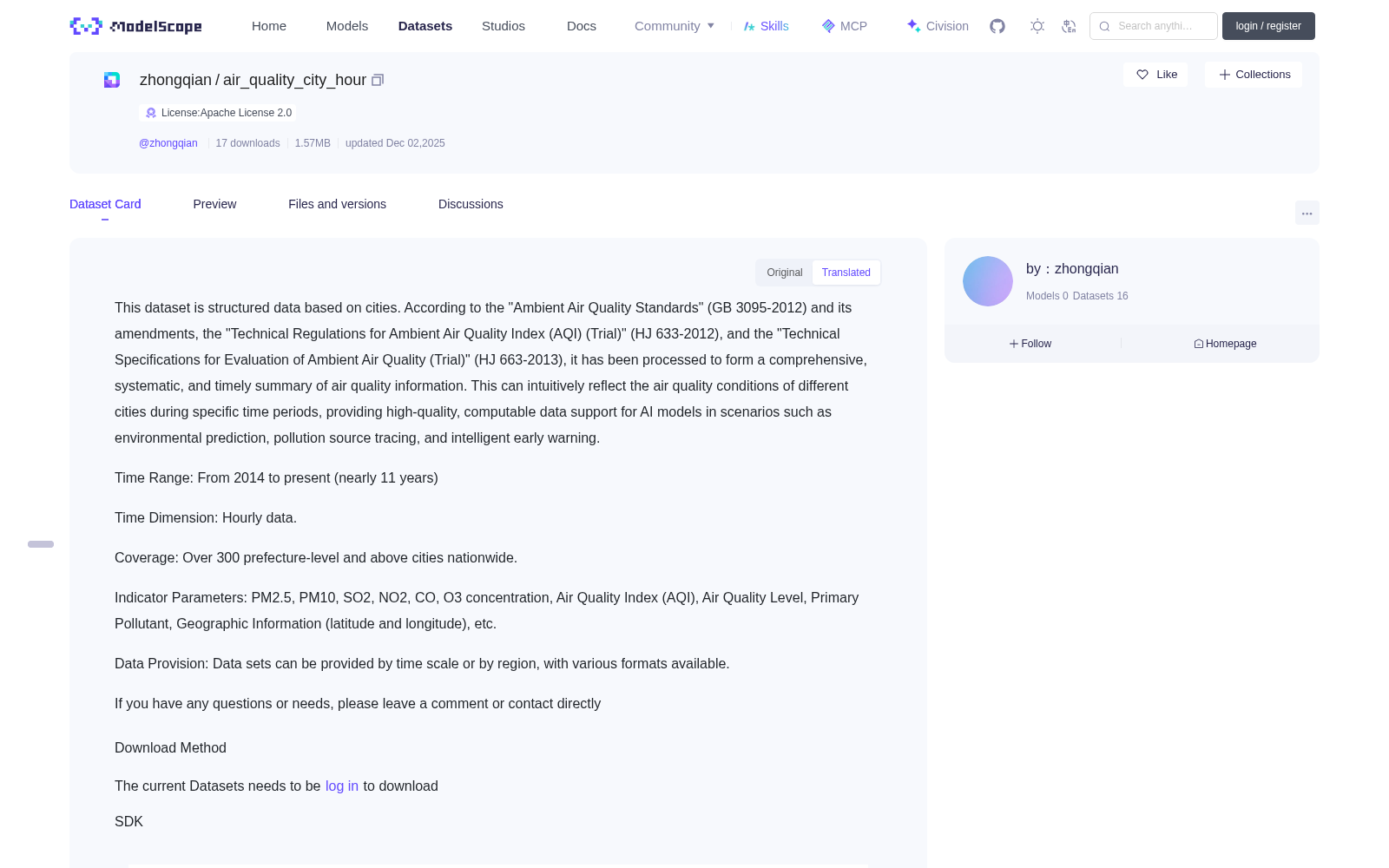Like this dataset
The height and width of the screenshot is (868, 1389).
point(1156,75)
